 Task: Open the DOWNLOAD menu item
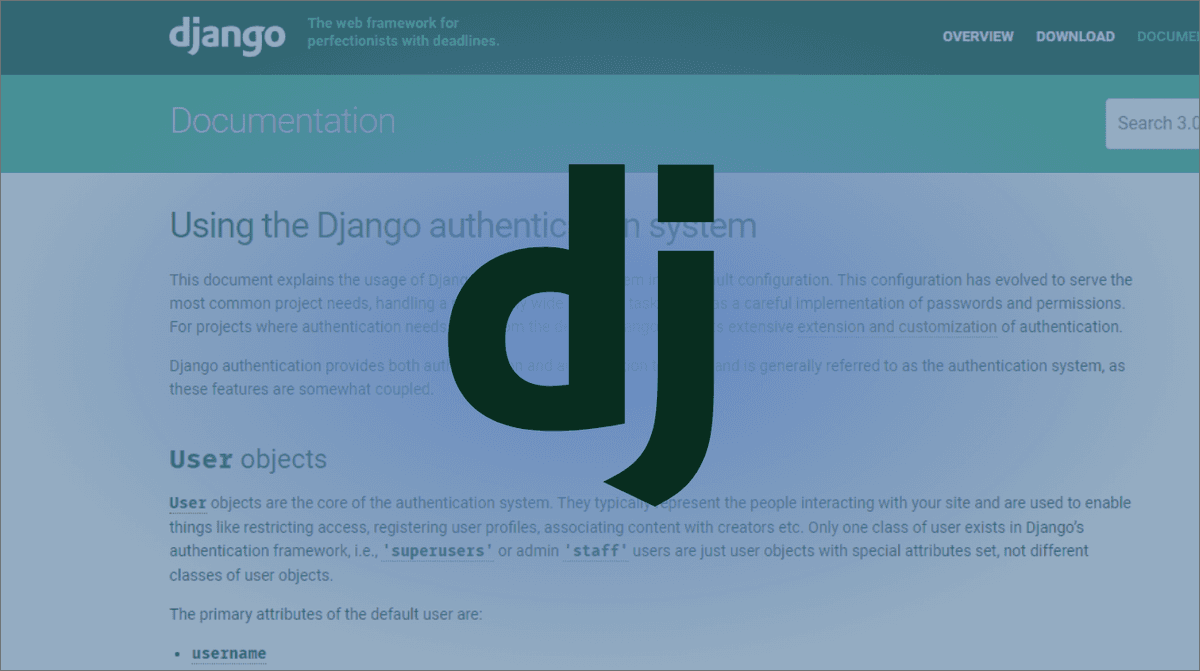[1075, 36]
